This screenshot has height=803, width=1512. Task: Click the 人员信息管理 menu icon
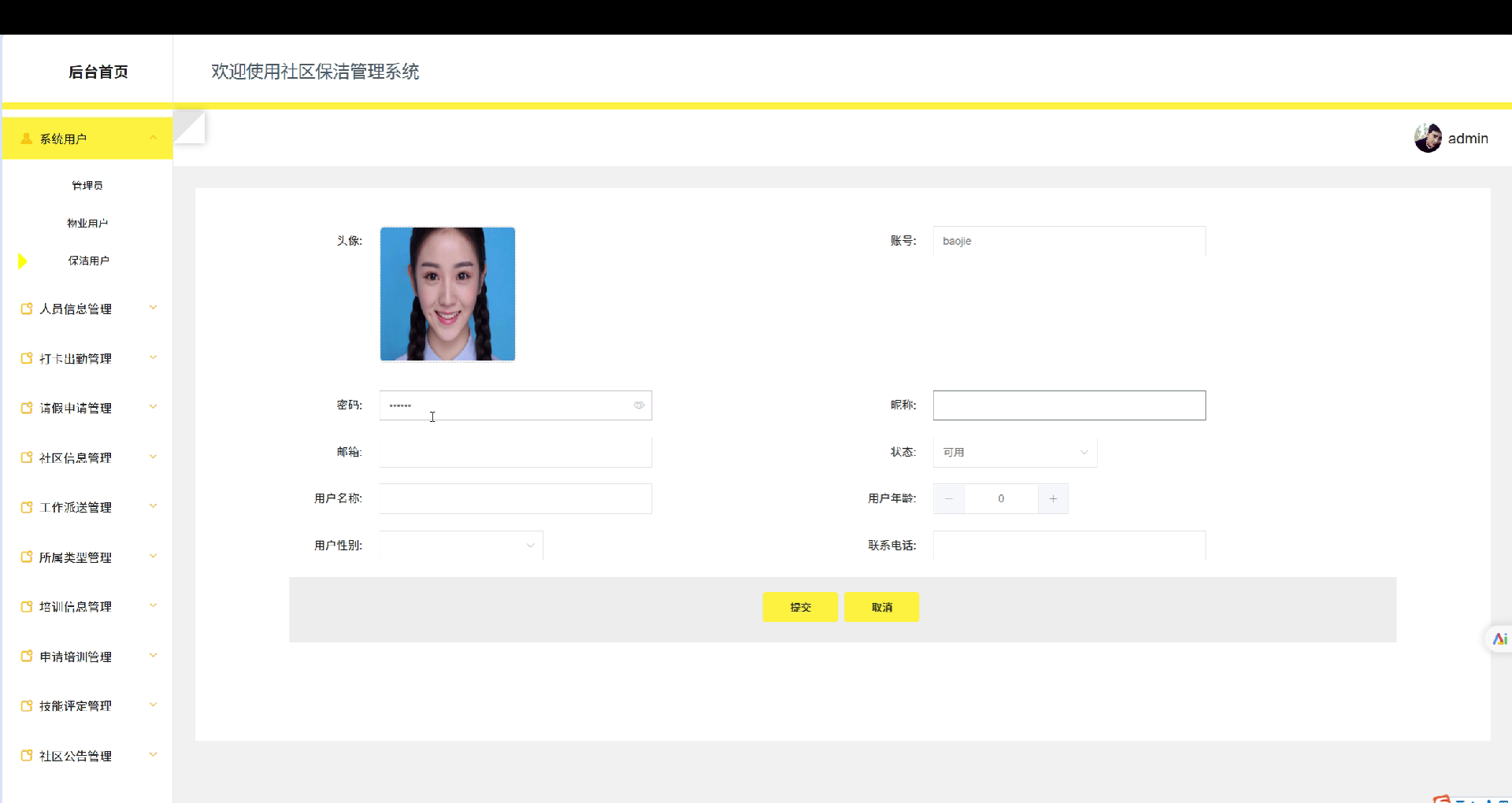(x=27, y=309)
